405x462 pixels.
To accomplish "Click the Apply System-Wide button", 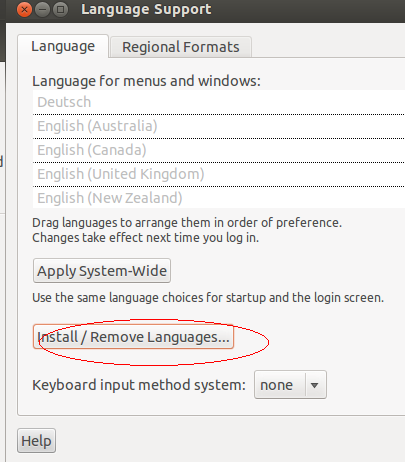I will click(x=102, y=271).
